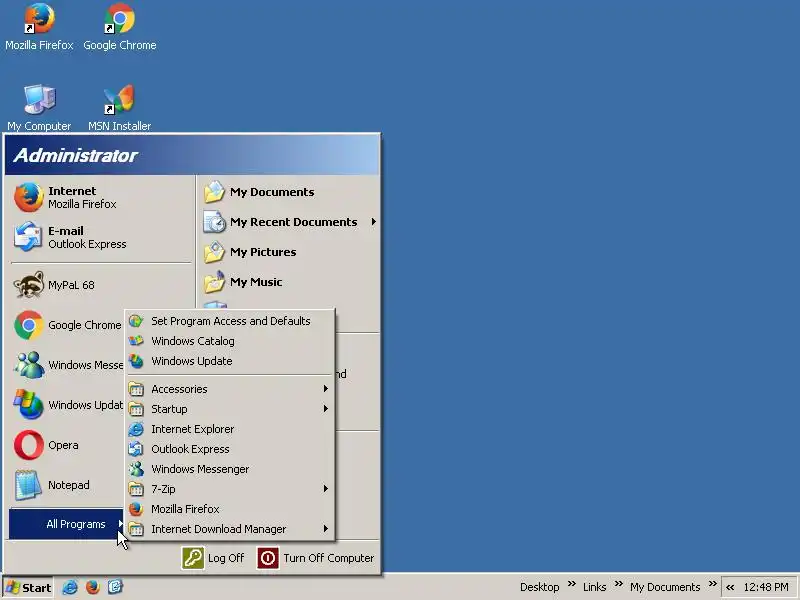The image size is (800, 600).
Task: Click All Programs
Action: (66, 524)
